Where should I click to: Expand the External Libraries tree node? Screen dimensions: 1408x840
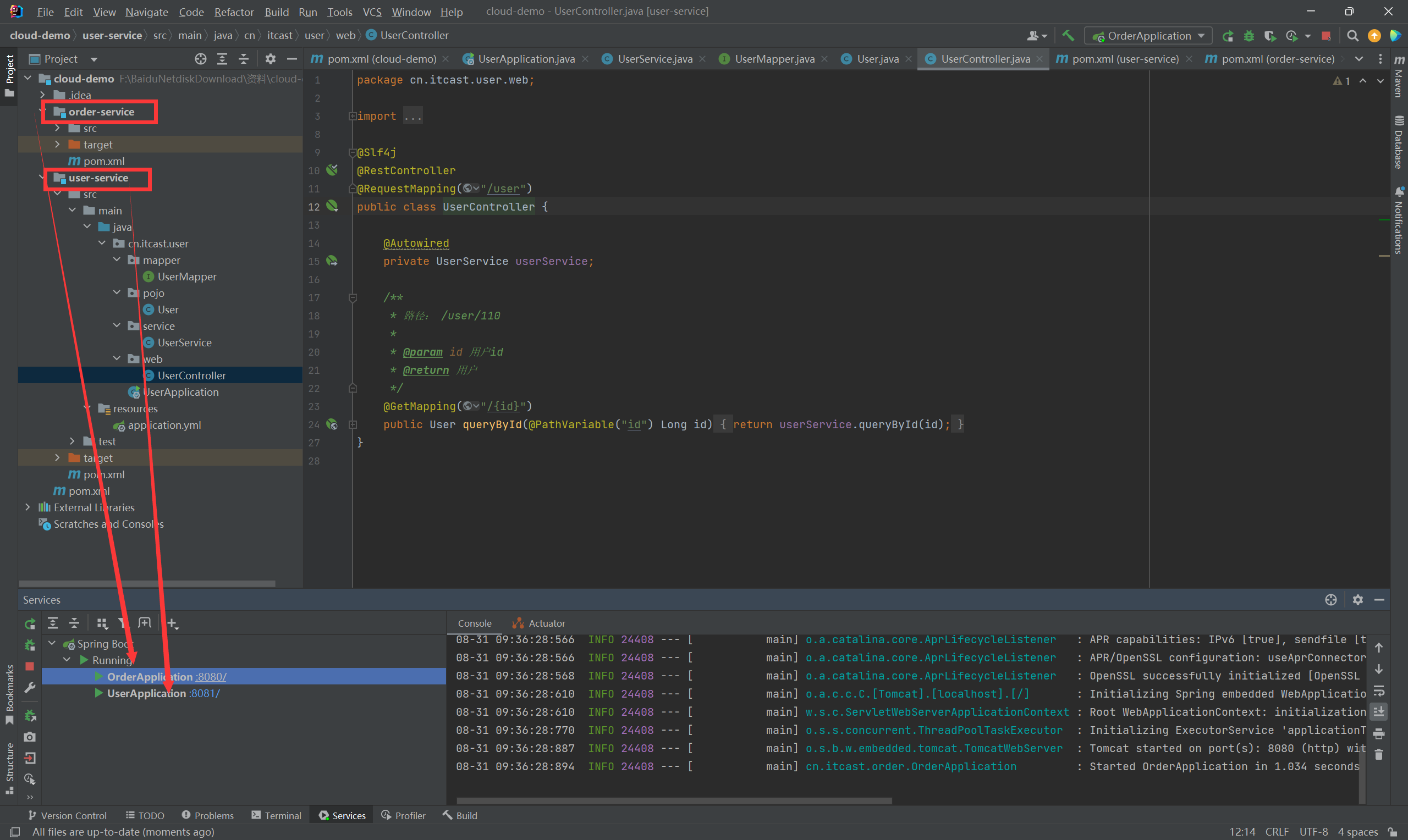tap(28, 507)
